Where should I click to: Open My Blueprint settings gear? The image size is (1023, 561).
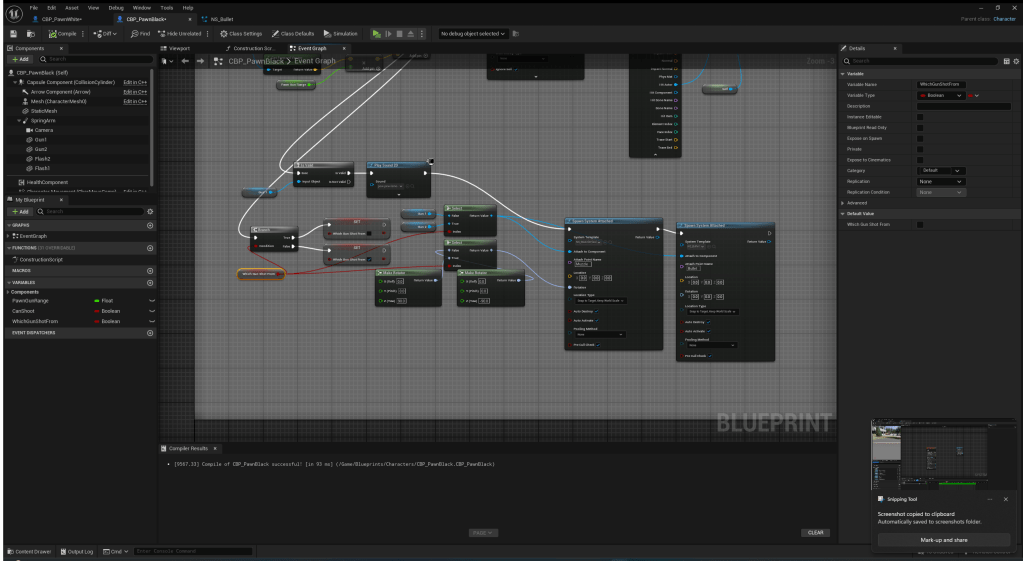pos(150,212)
